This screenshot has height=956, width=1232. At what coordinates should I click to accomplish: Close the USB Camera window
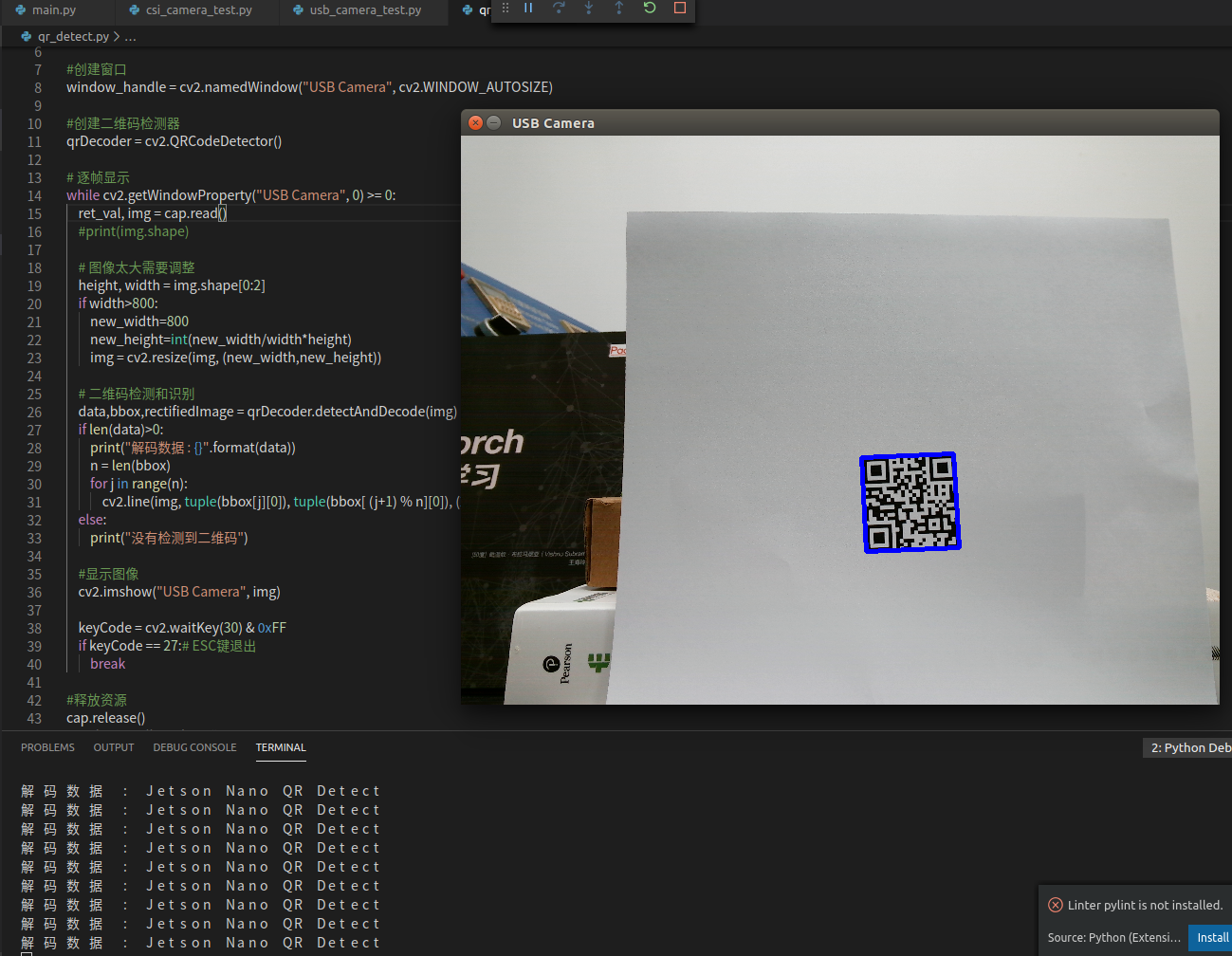[476, 123]
